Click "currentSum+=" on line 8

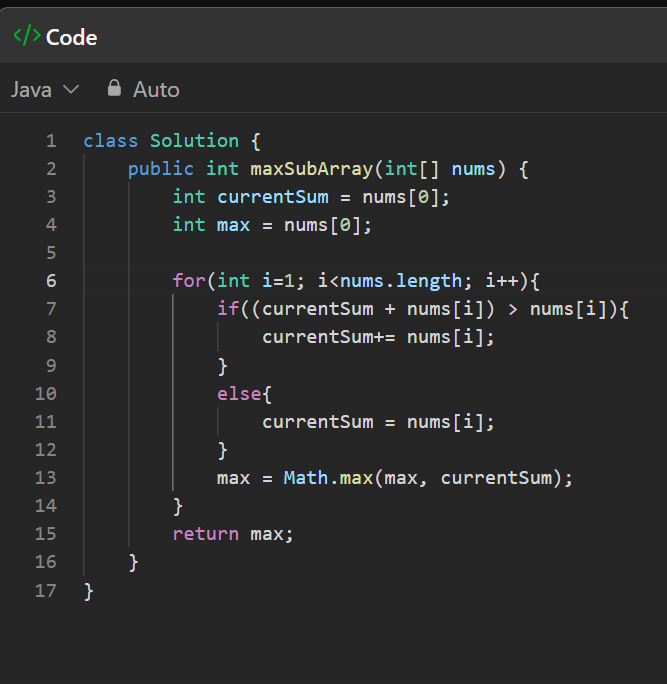tap(328, 337)
